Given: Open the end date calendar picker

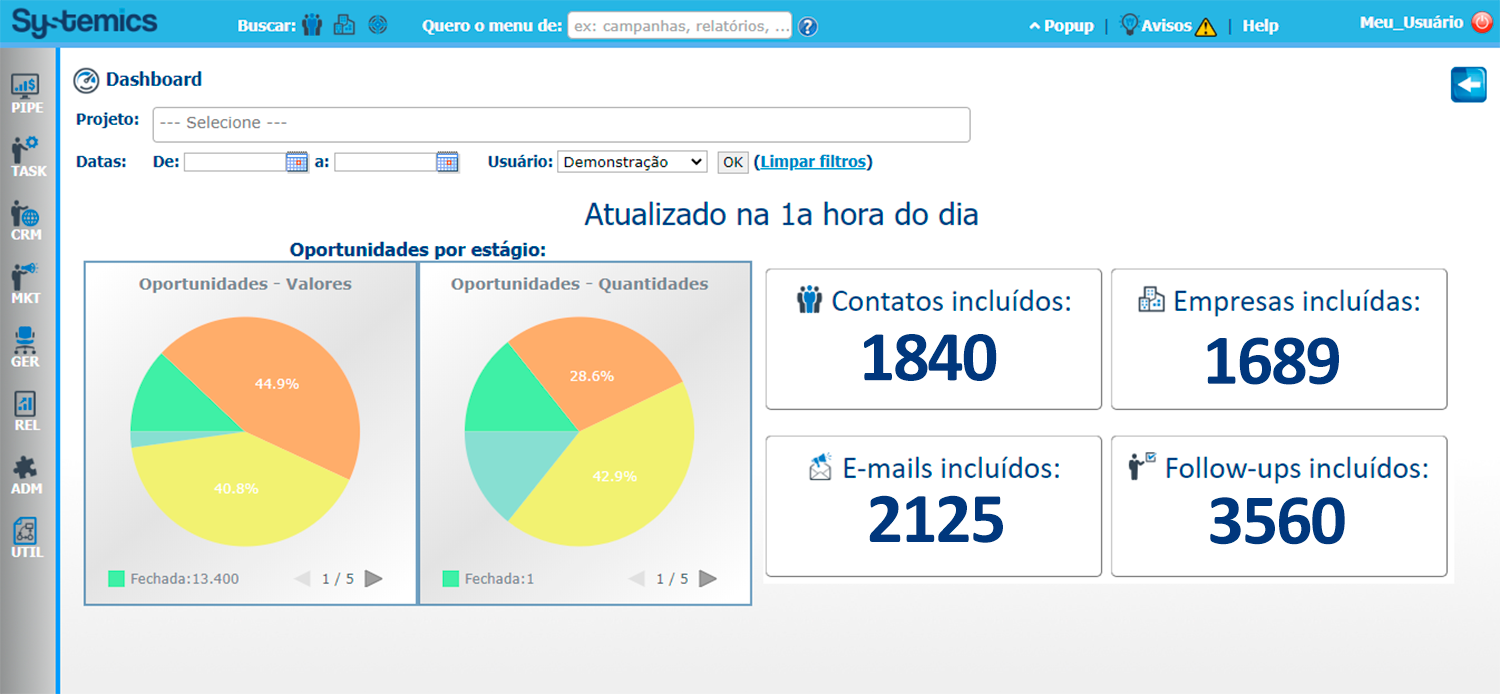Looking at the screenshot, I should click(447, 162).
